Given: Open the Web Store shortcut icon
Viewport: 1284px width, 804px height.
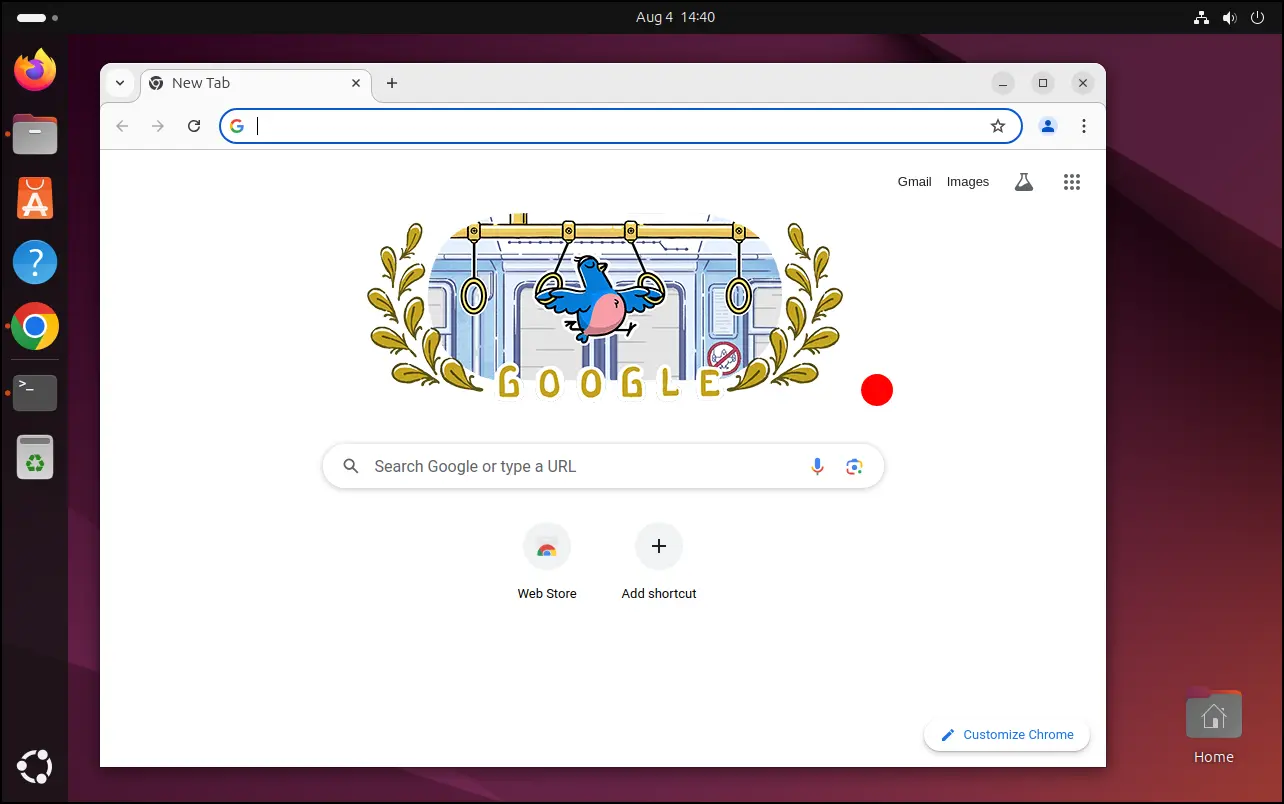Looking at the screenshot, I should point(547,547).
